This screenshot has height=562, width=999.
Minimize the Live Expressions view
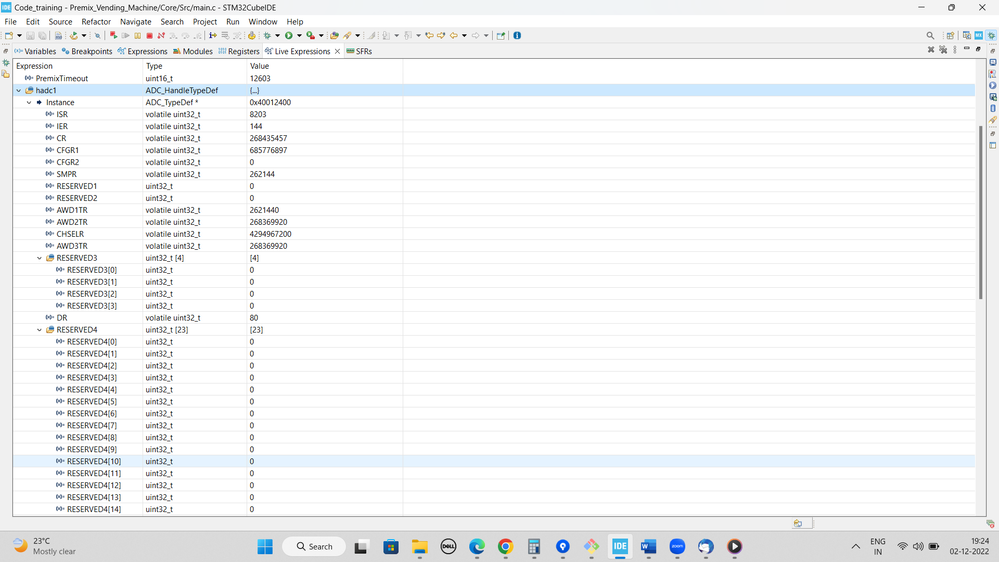[x=967, y=49]
